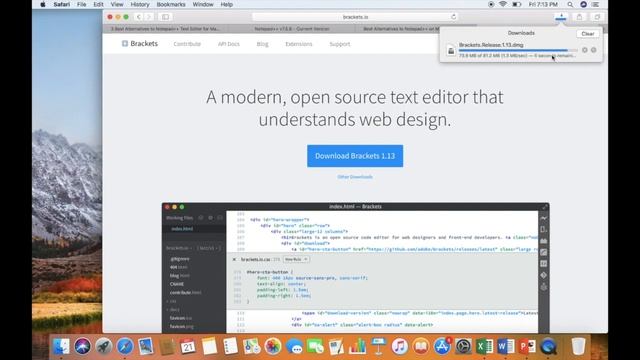Toggle the Safari Downloads popover icon
Image resolution: width=640 pixels, height=360 pixels.
[x=561, y=17]
